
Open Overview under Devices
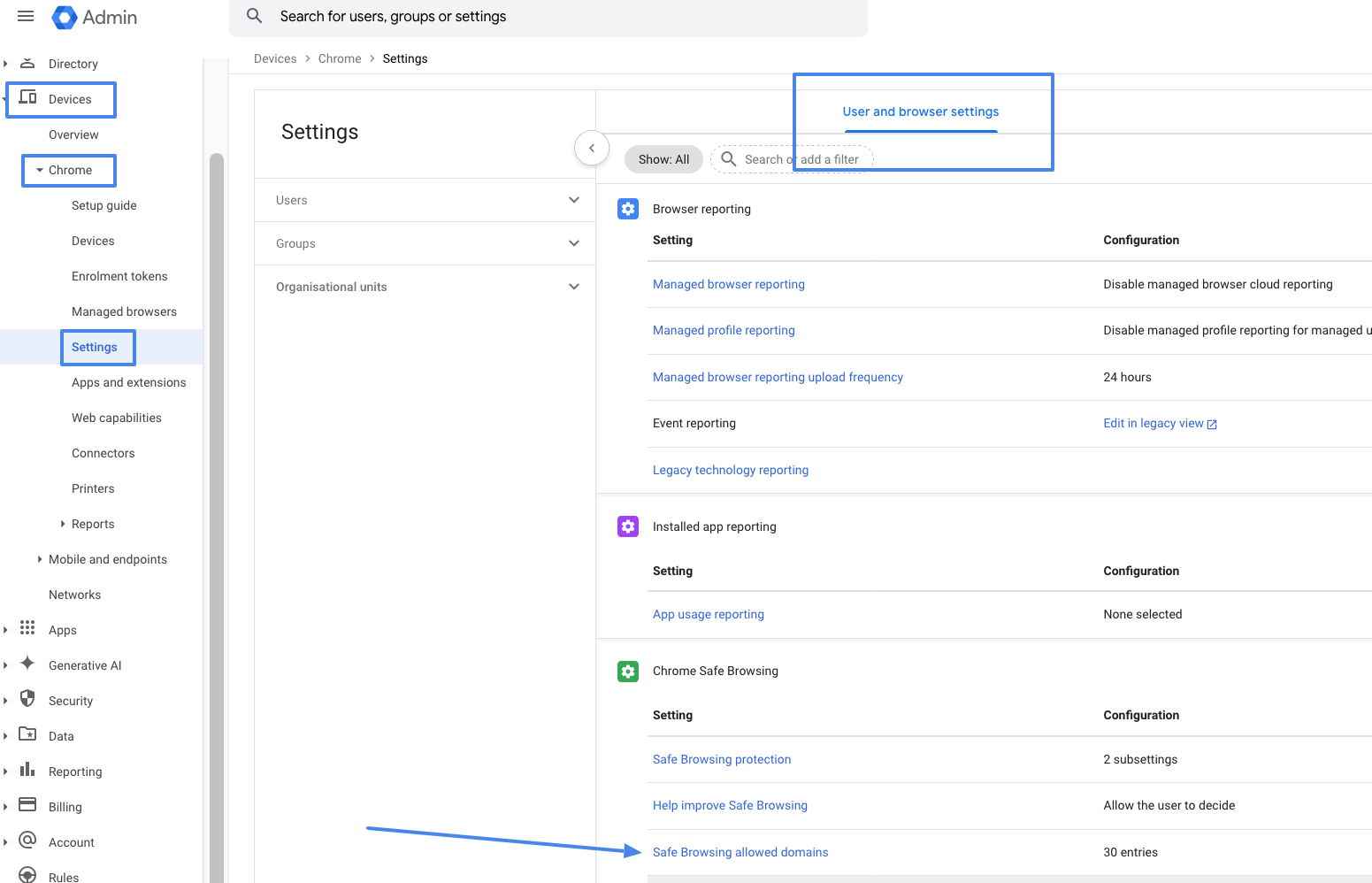point(73,134)
